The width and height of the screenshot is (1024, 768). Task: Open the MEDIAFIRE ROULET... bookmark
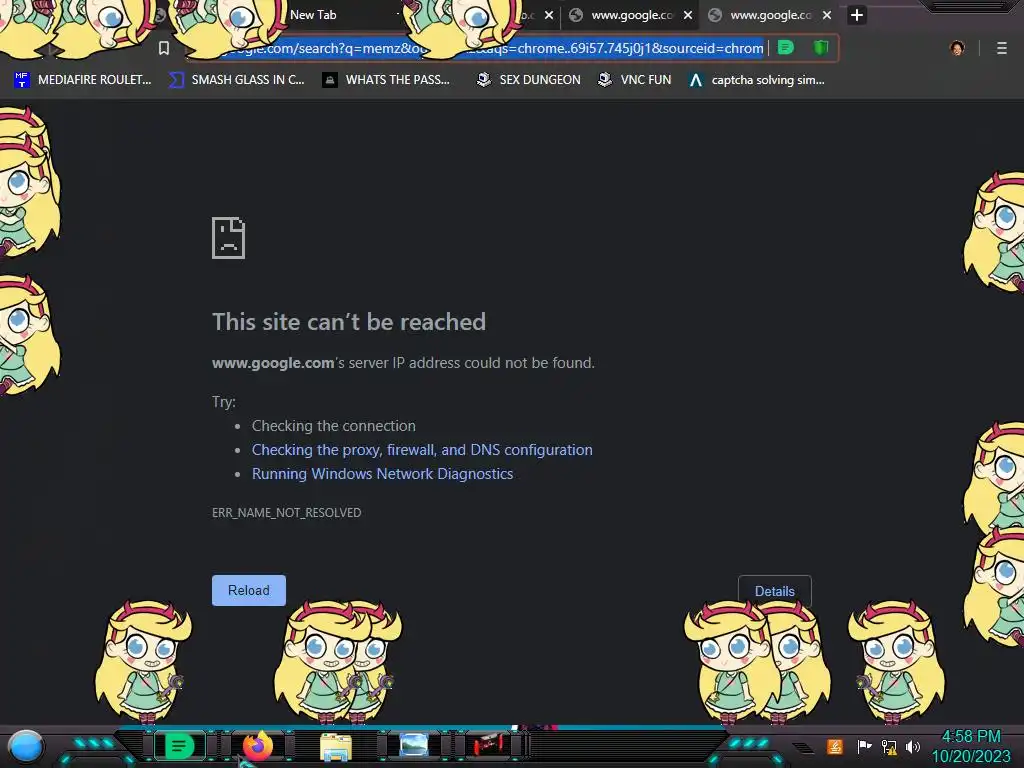tap(83, 80)
